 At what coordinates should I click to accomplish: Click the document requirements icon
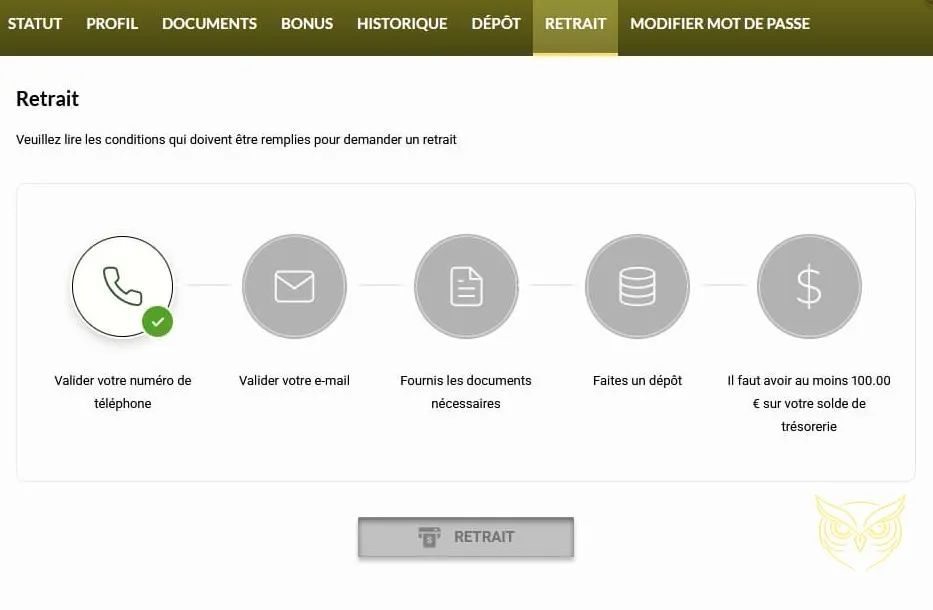466,286
